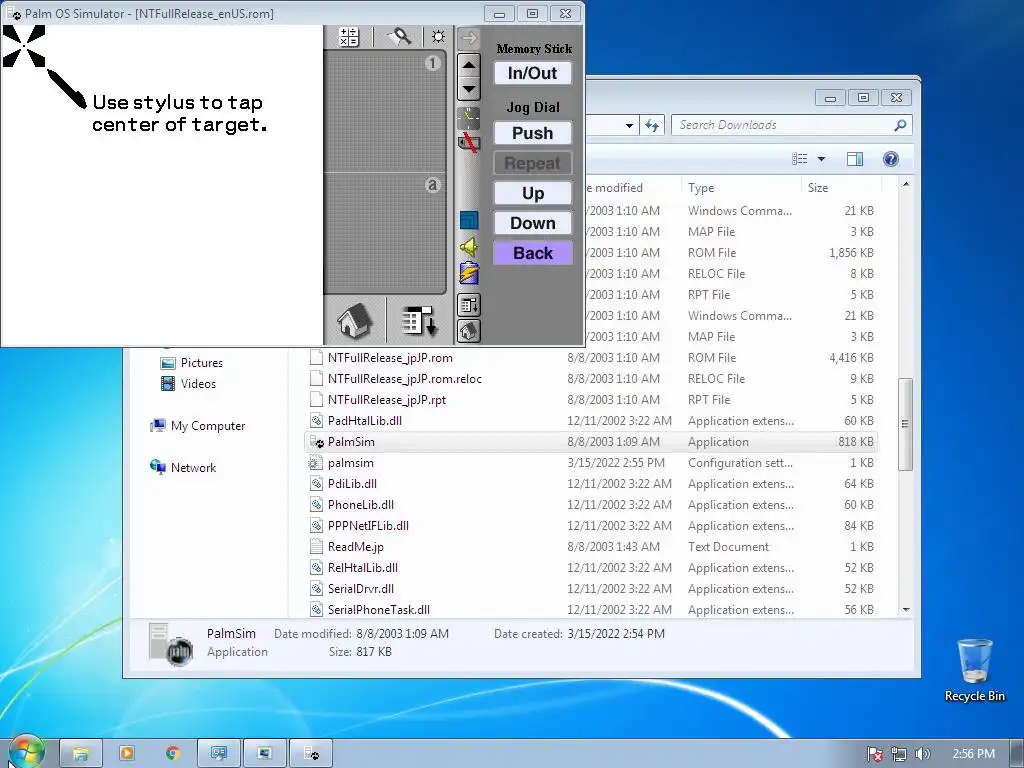Screen dimensions: 1024x768
Task: Tap the numeric Graffiti area marked 1
Action: tap(385, 109)
